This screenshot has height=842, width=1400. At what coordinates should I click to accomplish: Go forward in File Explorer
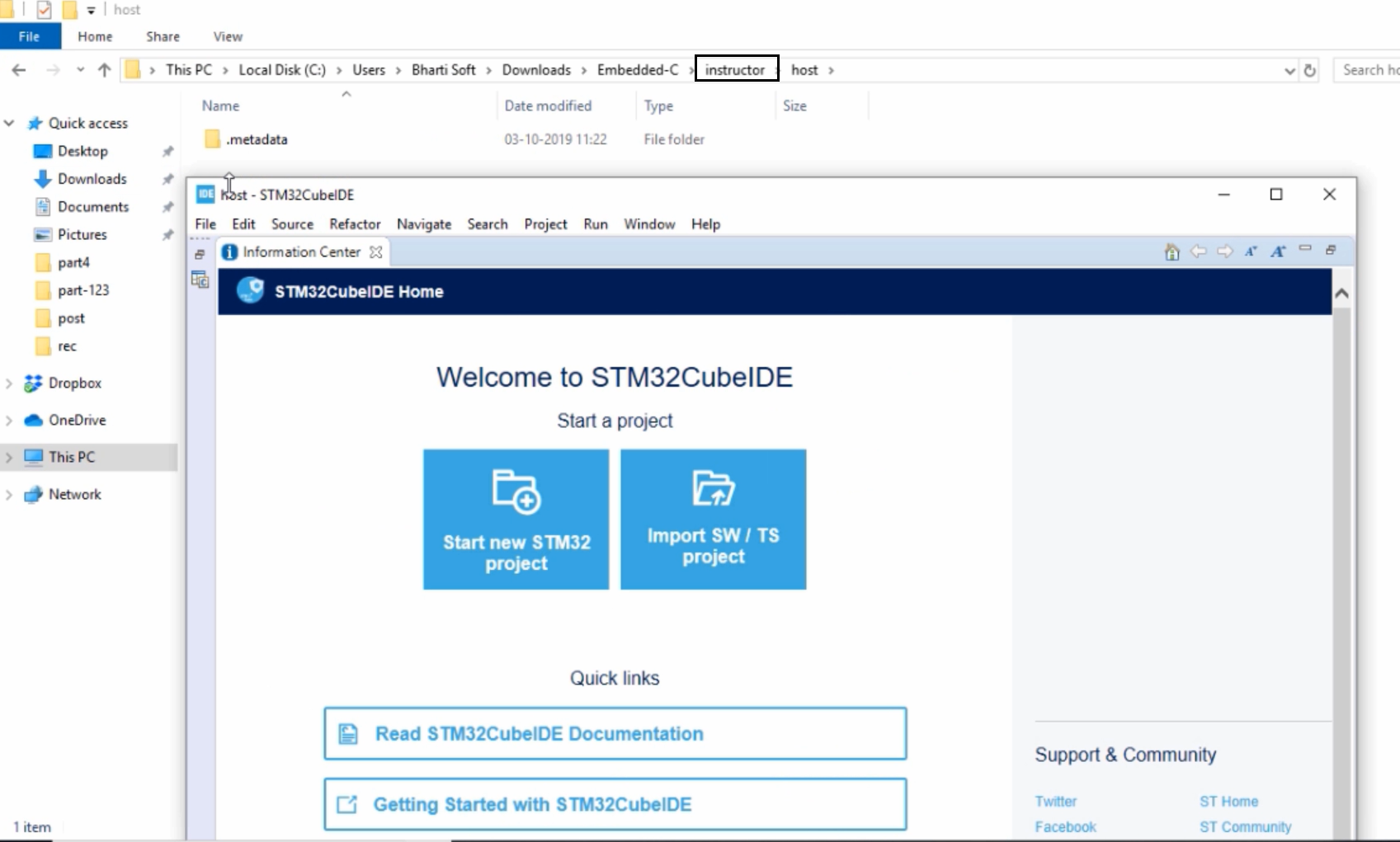coord(53,70)
